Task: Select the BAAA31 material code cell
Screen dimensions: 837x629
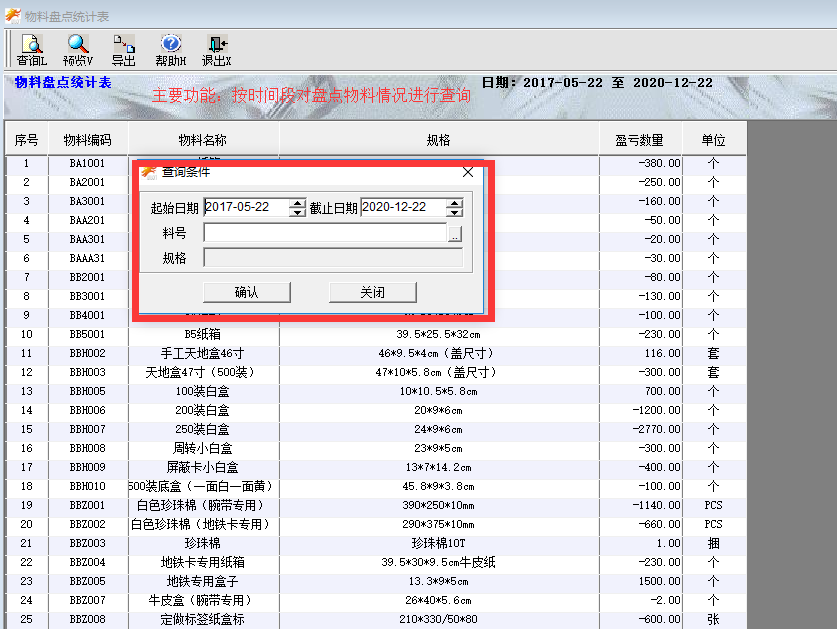Action: point(88,258)
